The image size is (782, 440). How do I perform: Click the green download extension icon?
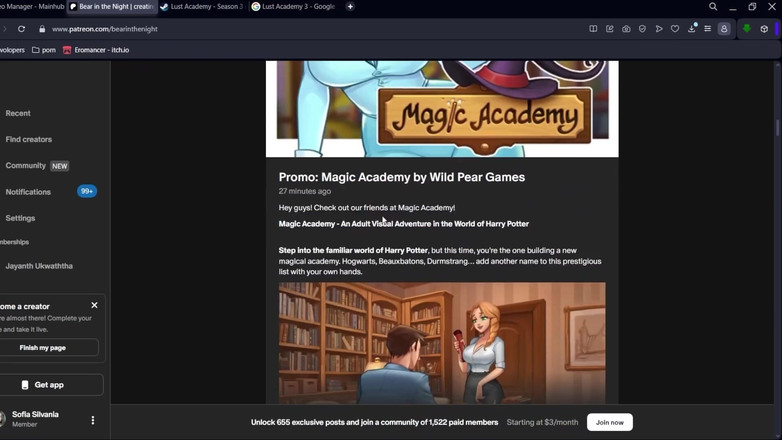(746, 29)
